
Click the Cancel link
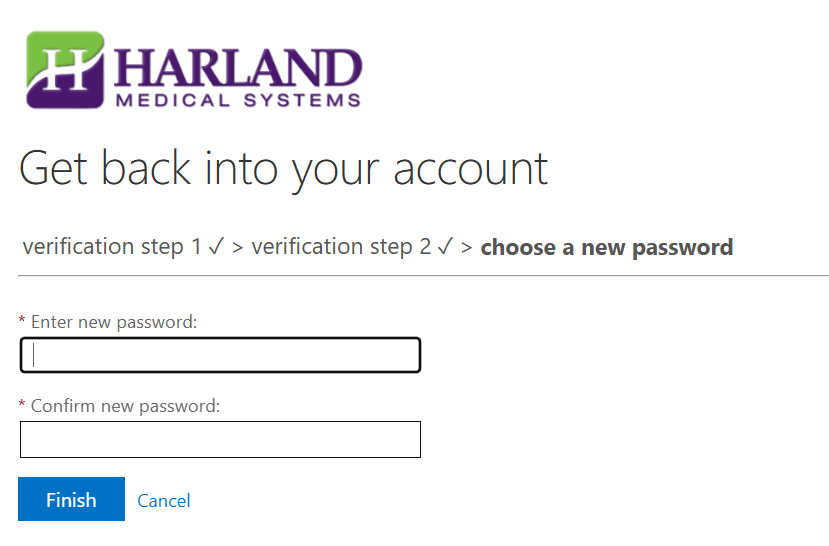point(164,500)
